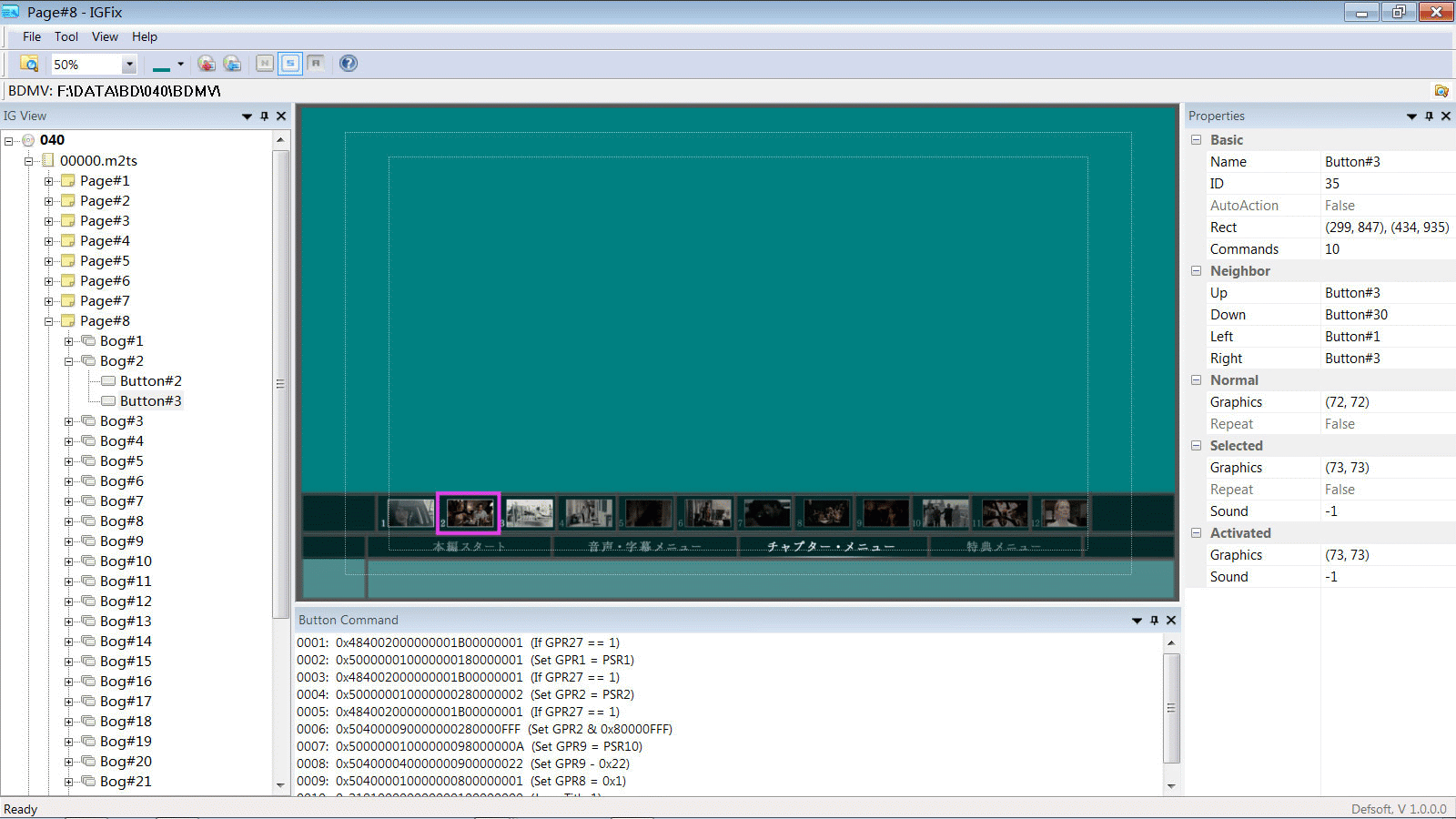1456x819 pixels.
Task: Collapse the 040 root node
Action: [8, 141]
